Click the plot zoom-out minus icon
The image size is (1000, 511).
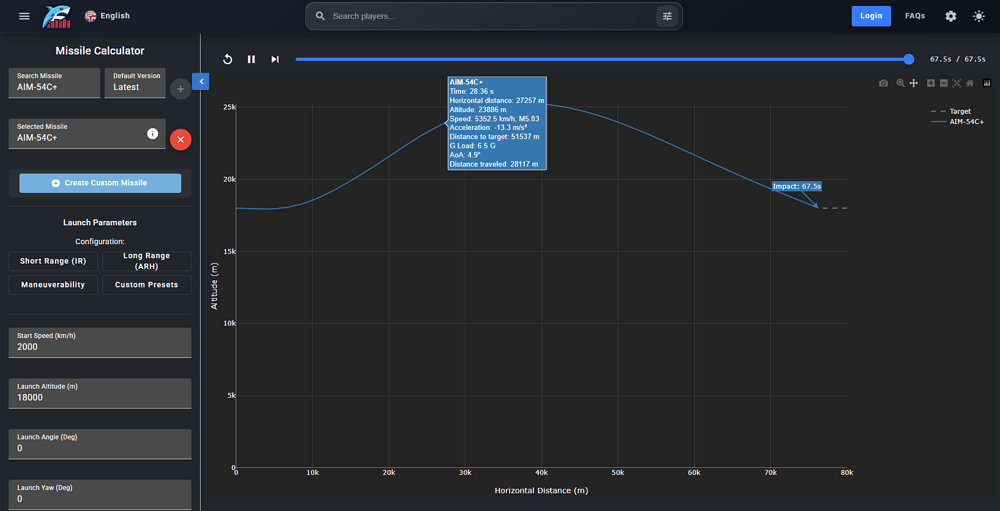[x=944, y=83]
